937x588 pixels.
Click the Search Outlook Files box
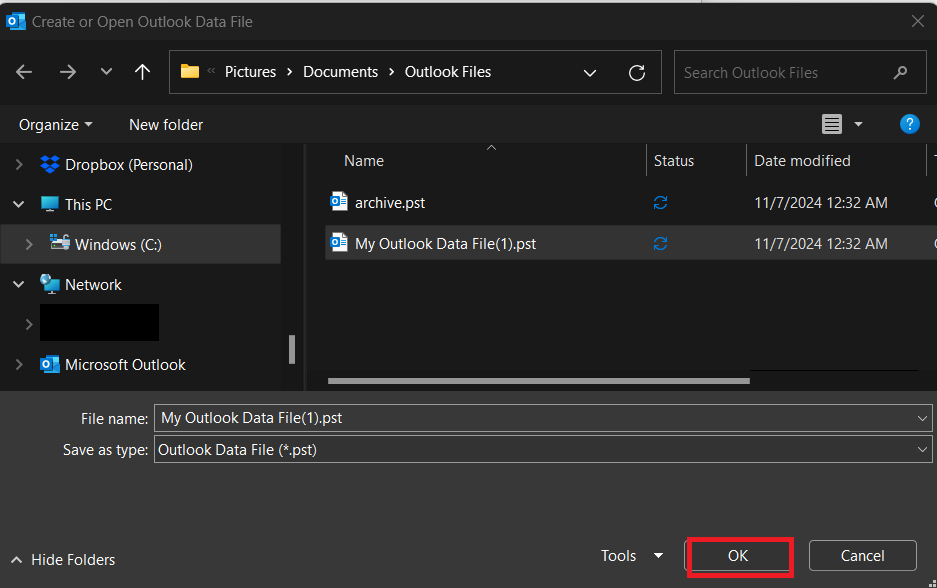[800, 72]
